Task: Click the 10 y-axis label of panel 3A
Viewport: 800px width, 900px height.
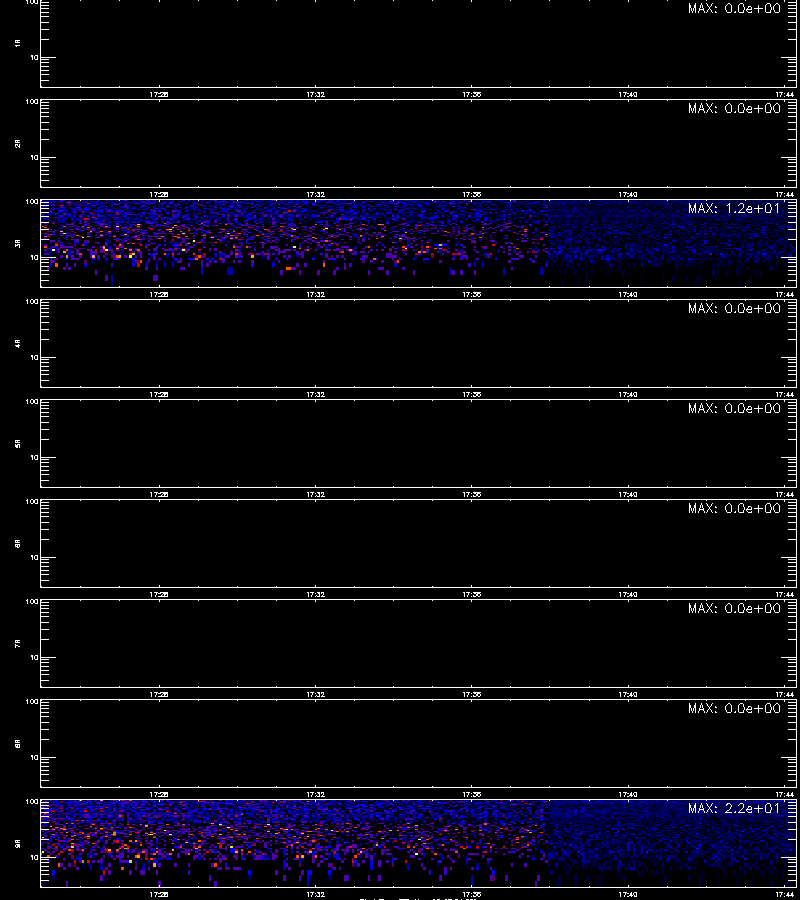Action: (34, 258)
